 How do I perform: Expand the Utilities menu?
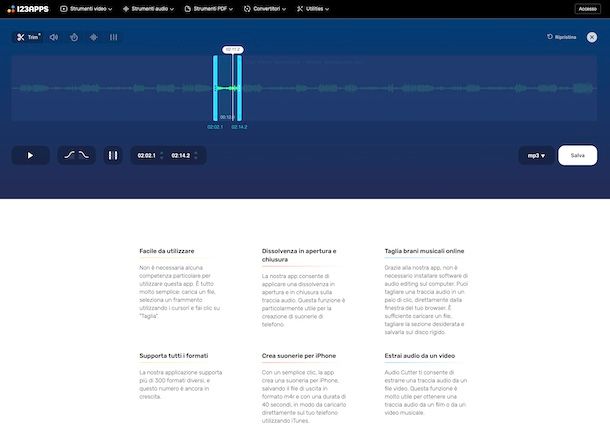313,9
